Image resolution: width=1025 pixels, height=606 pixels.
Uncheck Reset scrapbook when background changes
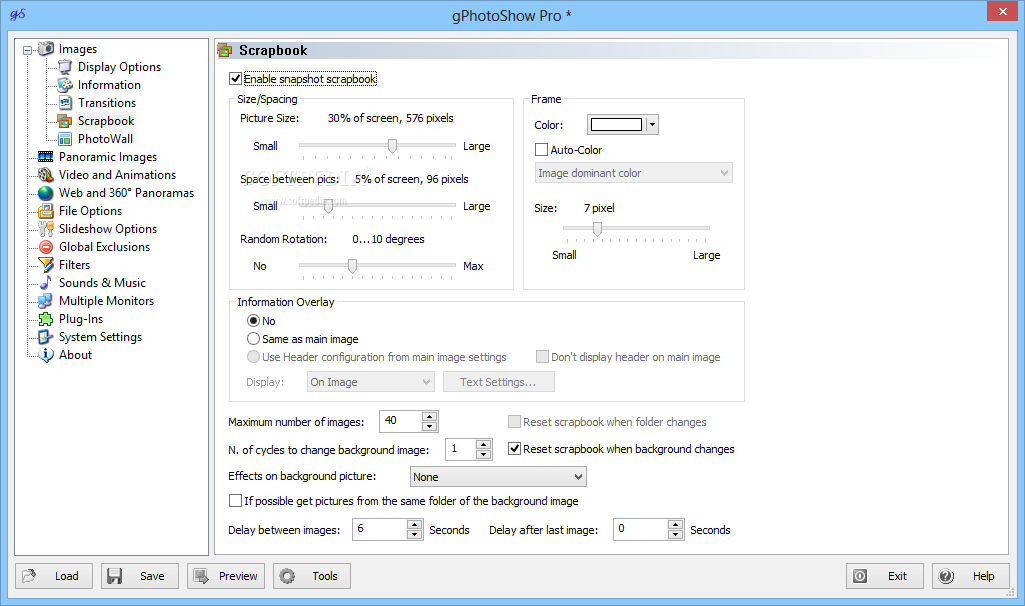pyautogui.click(x=514, y=448)
